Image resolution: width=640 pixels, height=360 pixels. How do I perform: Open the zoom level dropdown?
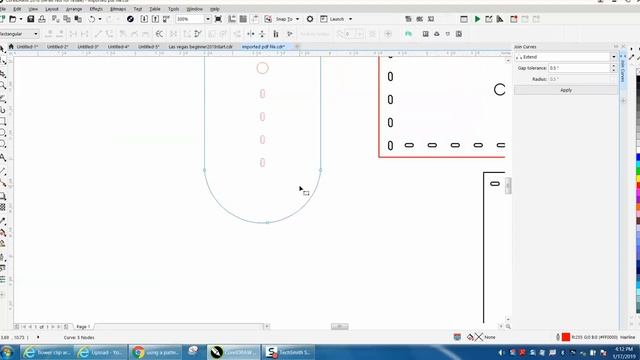[x=208, y=19]
